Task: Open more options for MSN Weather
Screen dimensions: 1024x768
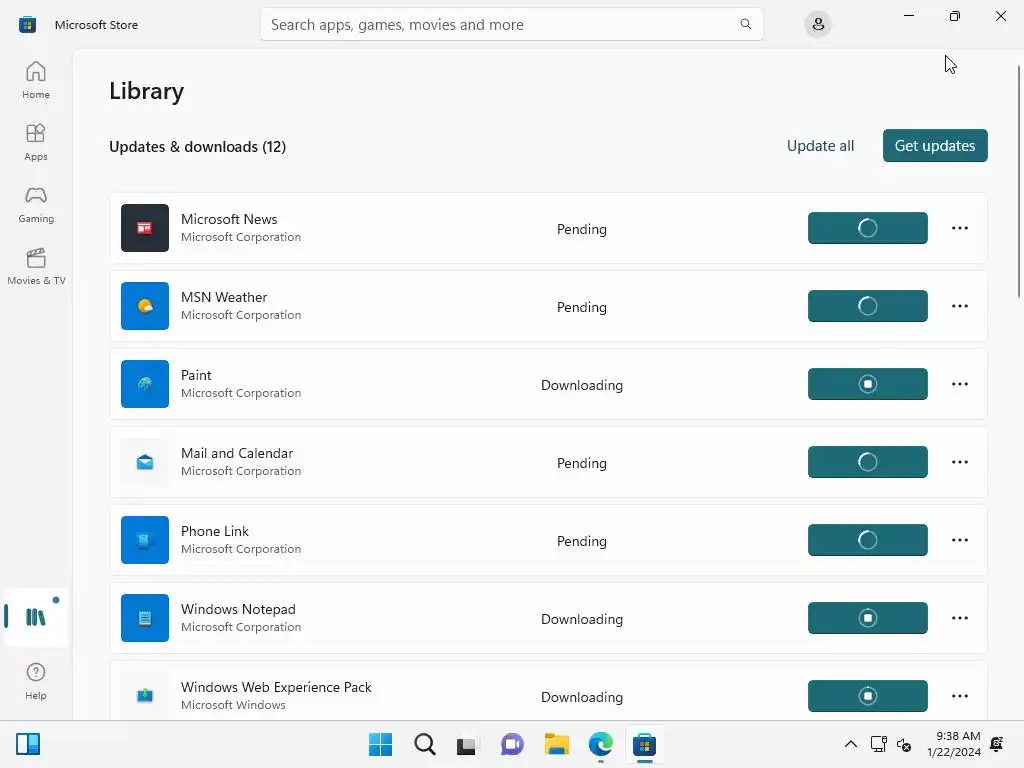Action: tap(959, 306)
